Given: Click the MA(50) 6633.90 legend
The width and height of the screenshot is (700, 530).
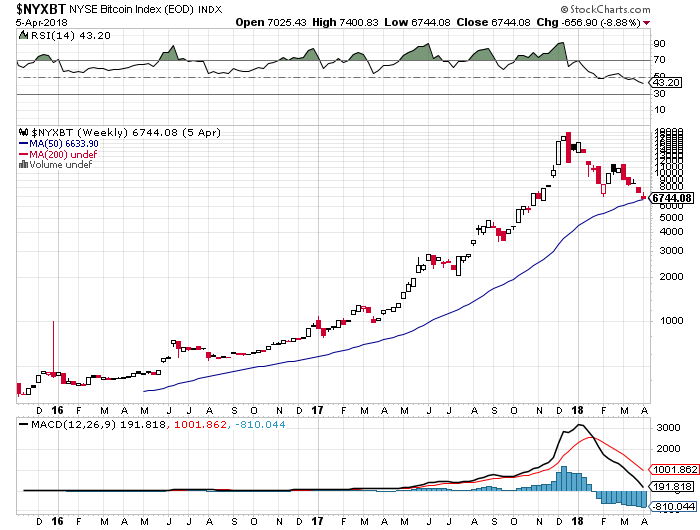Looking at the screenshot, I should (58, 144).
